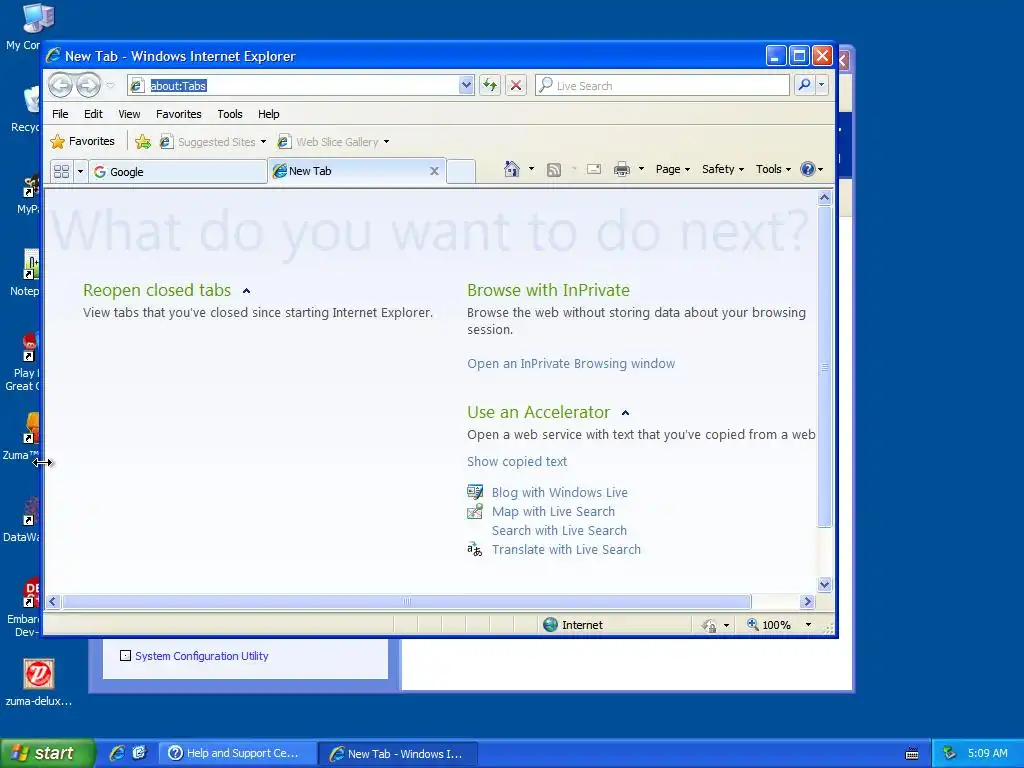
Task: Open the File menu
Action: coord(60,114)
